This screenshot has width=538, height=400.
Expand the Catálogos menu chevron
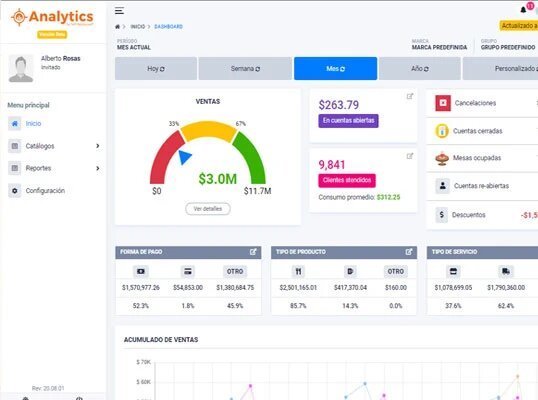tap(98, 146)
